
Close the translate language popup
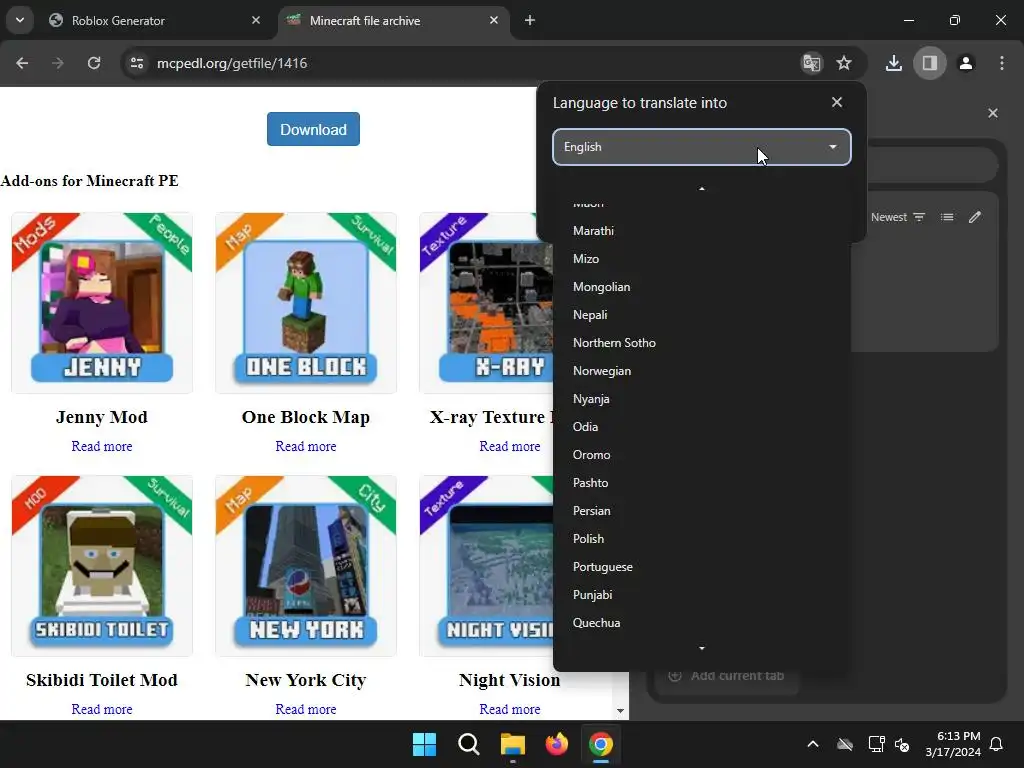(837, 103)
